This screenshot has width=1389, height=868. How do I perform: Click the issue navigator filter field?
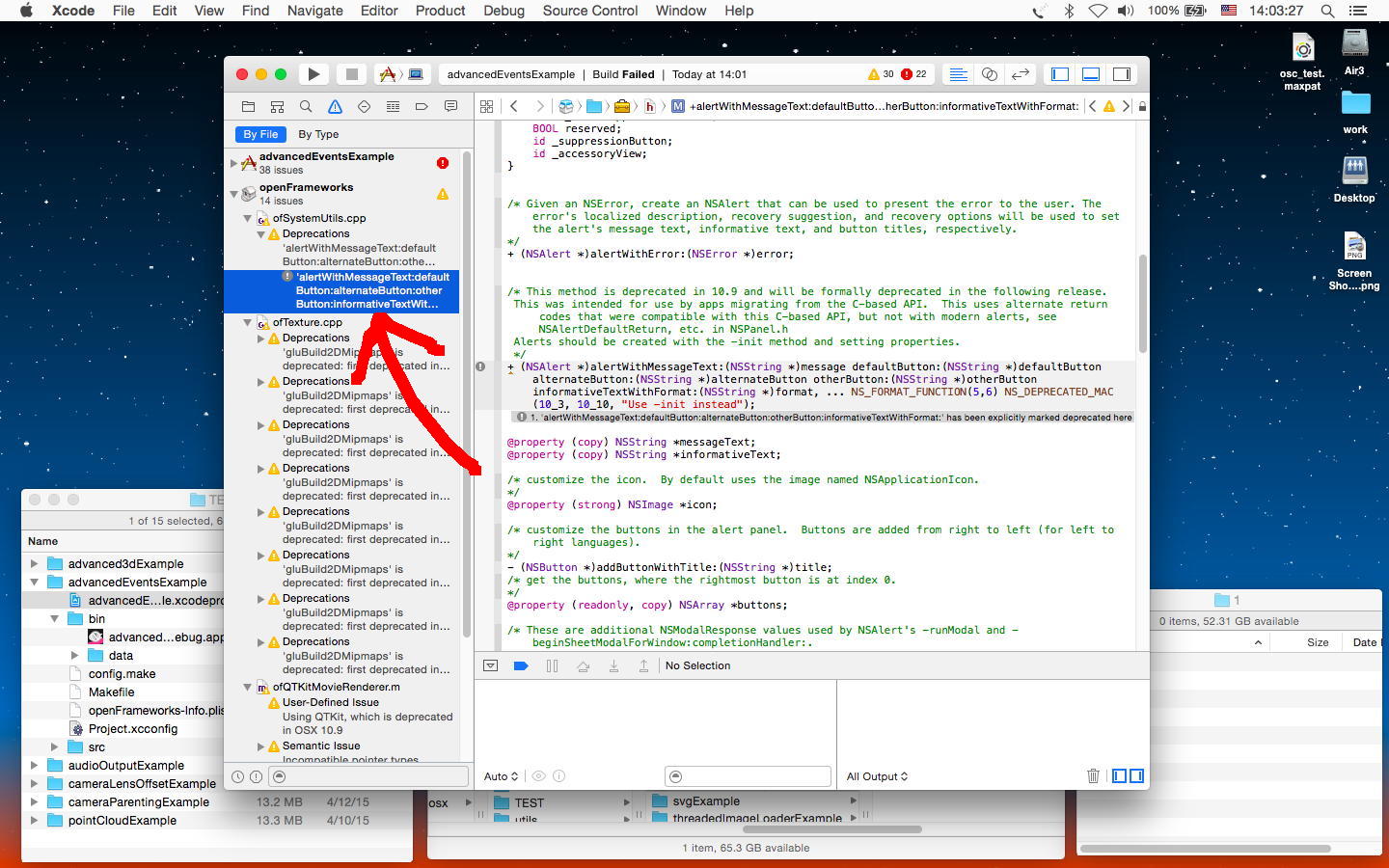tap(369, 776)
